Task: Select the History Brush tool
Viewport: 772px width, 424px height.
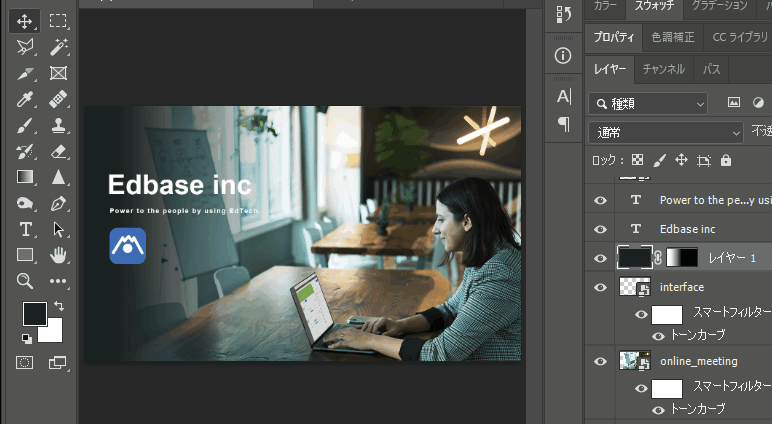Action: pyautogui.click(x=24, y=151)
